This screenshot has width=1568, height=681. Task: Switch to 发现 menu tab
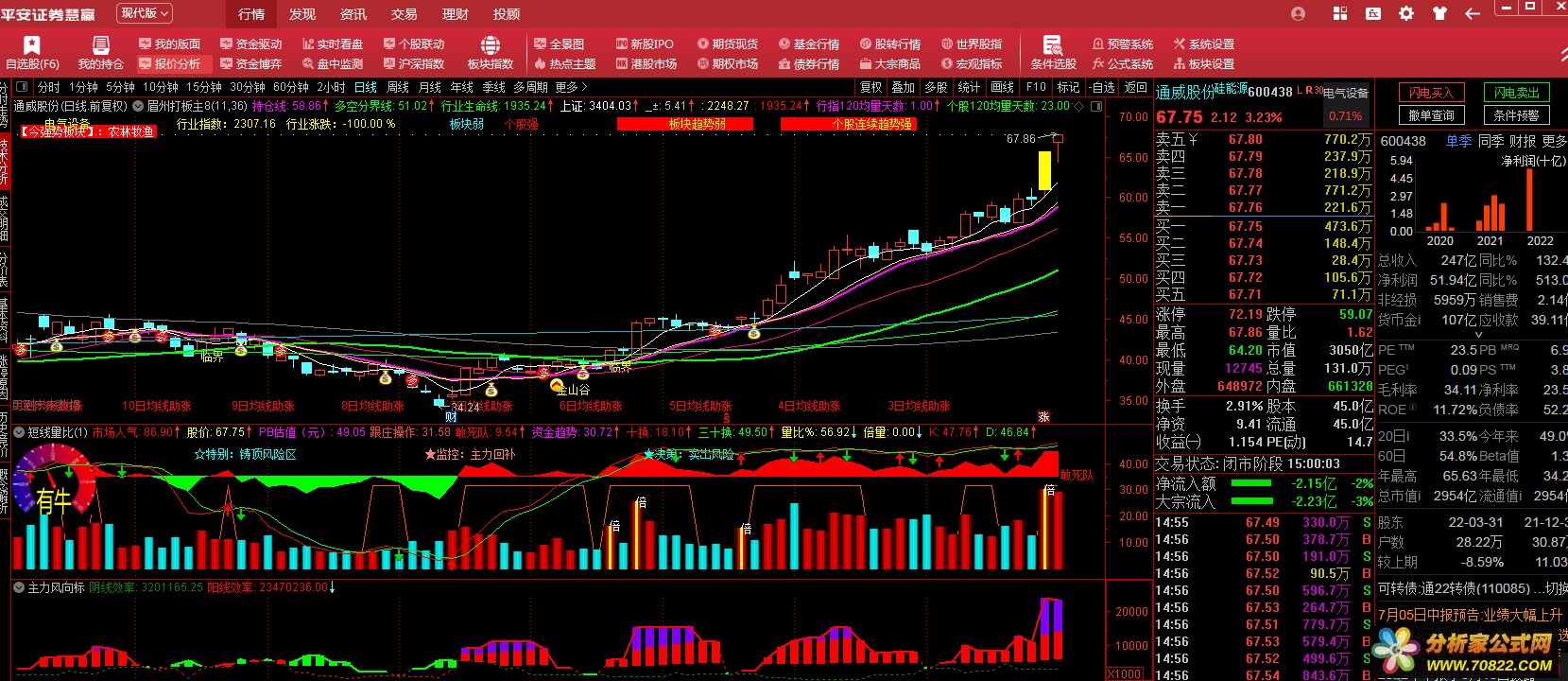(302, 13)
